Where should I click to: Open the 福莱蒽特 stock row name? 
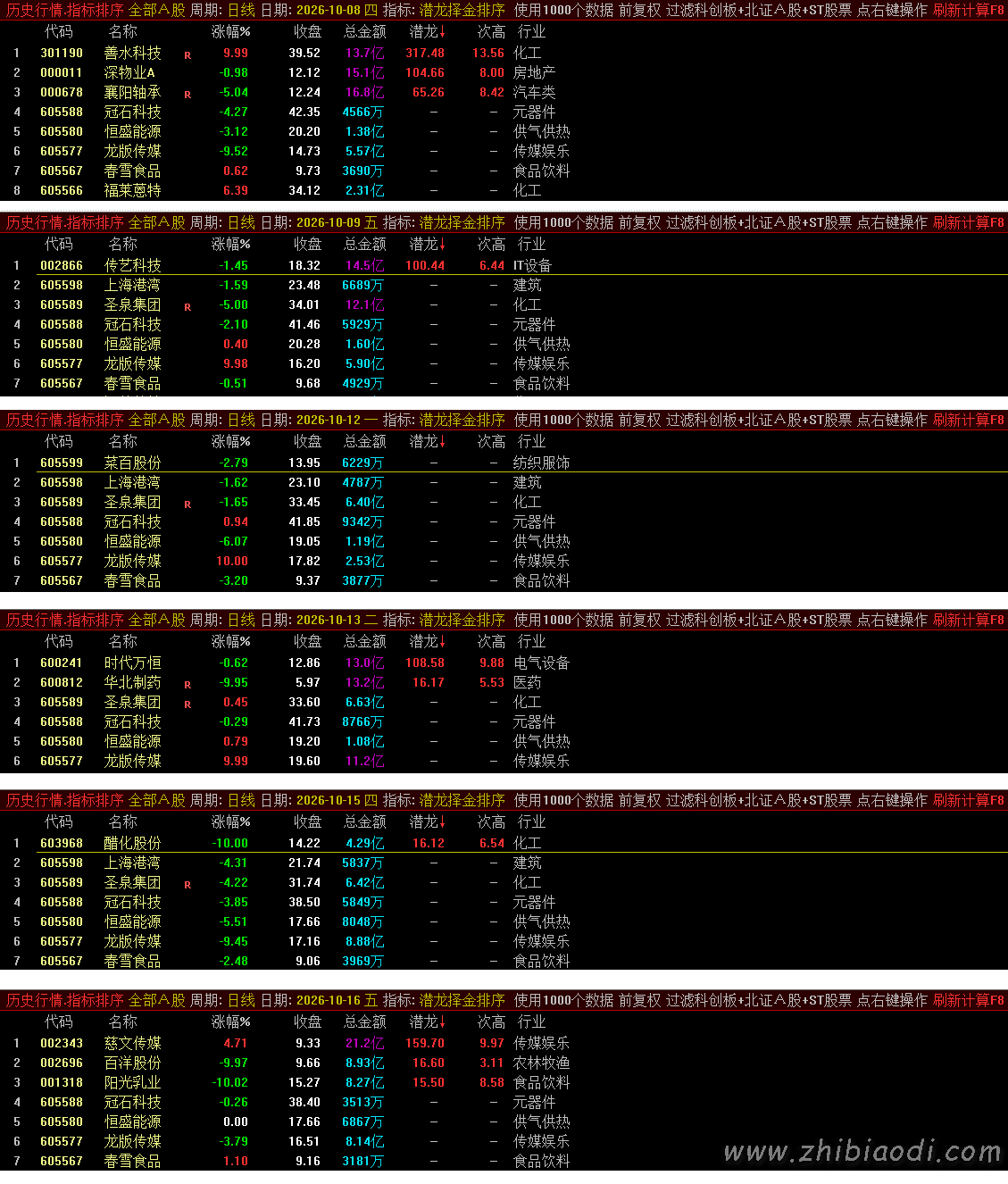[x=133, y=190]
